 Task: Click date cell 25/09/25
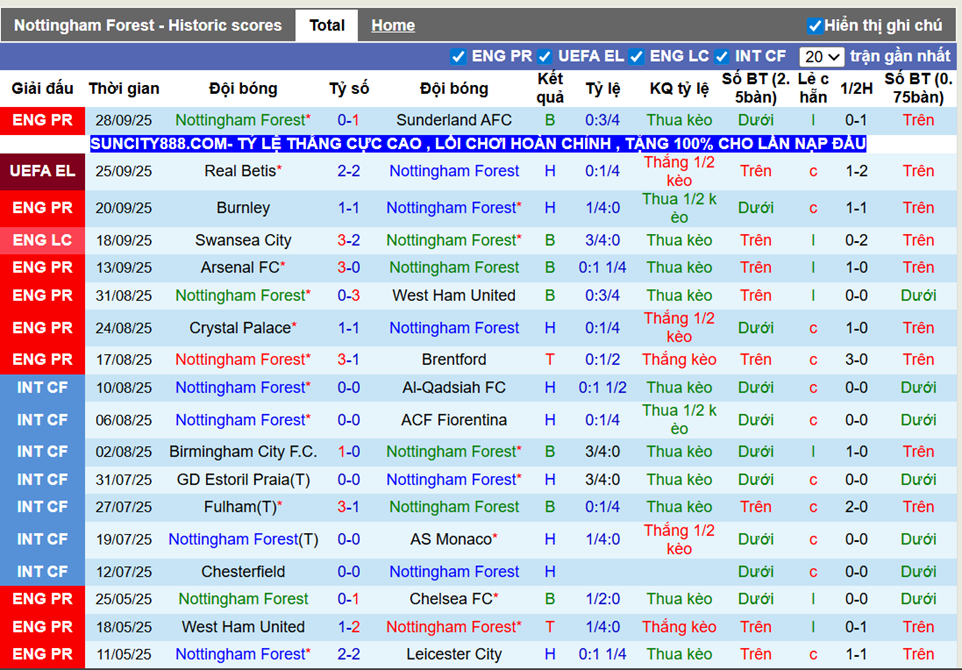click(124, 171)
